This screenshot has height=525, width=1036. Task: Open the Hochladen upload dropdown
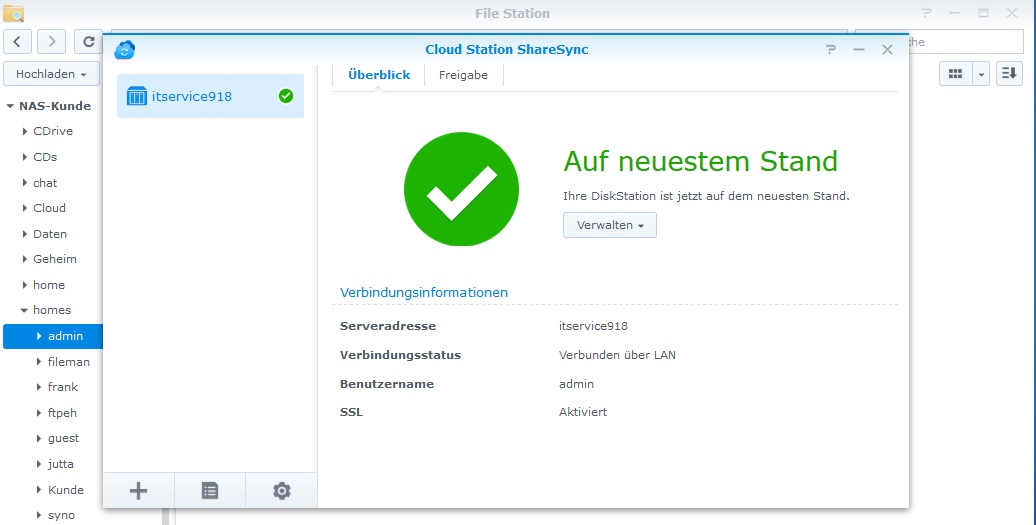[52, 74]
